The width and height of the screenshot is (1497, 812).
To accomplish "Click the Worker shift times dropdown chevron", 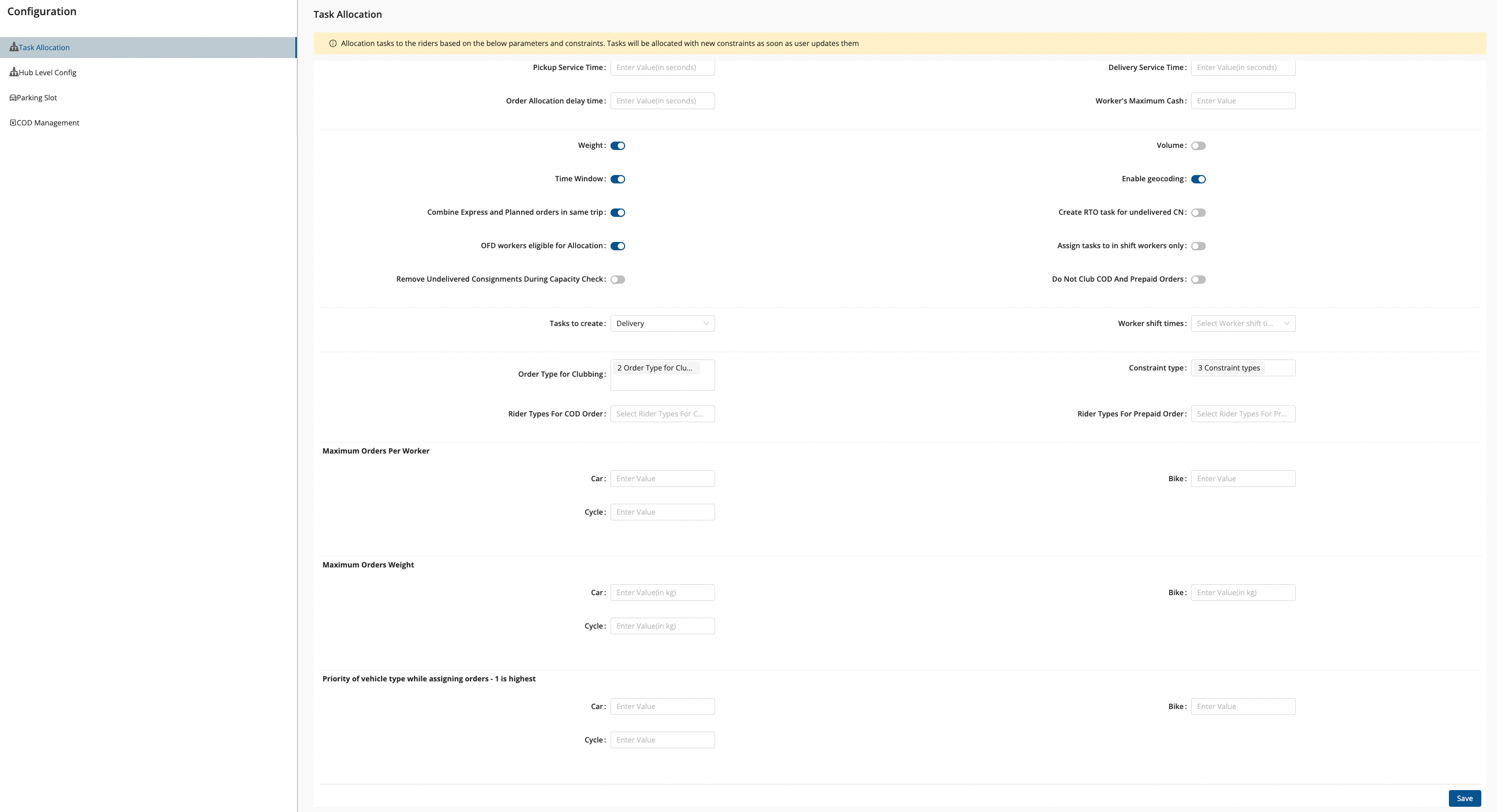I will click(x=1286, y=323).
